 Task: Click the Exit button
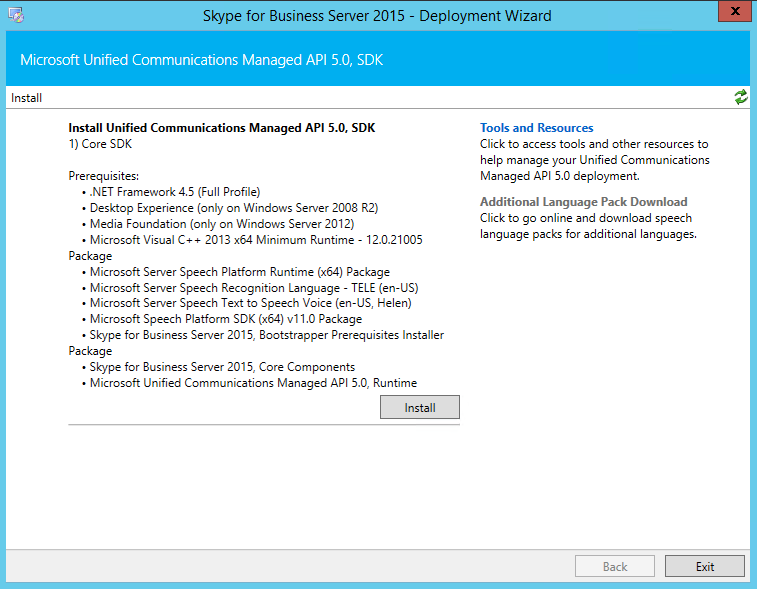pos(705,566)
